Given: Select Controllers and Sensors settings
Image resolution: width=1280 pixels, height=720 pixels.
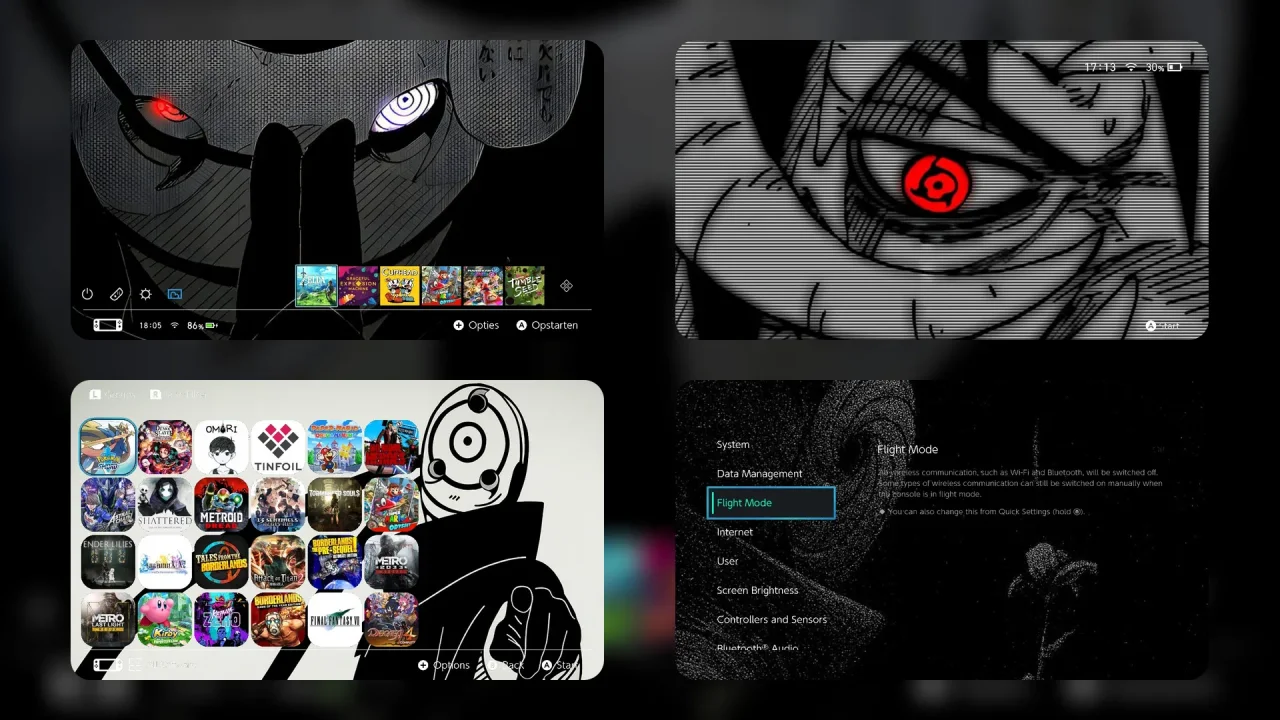Looking at the screenshot, I should [771, 619].
